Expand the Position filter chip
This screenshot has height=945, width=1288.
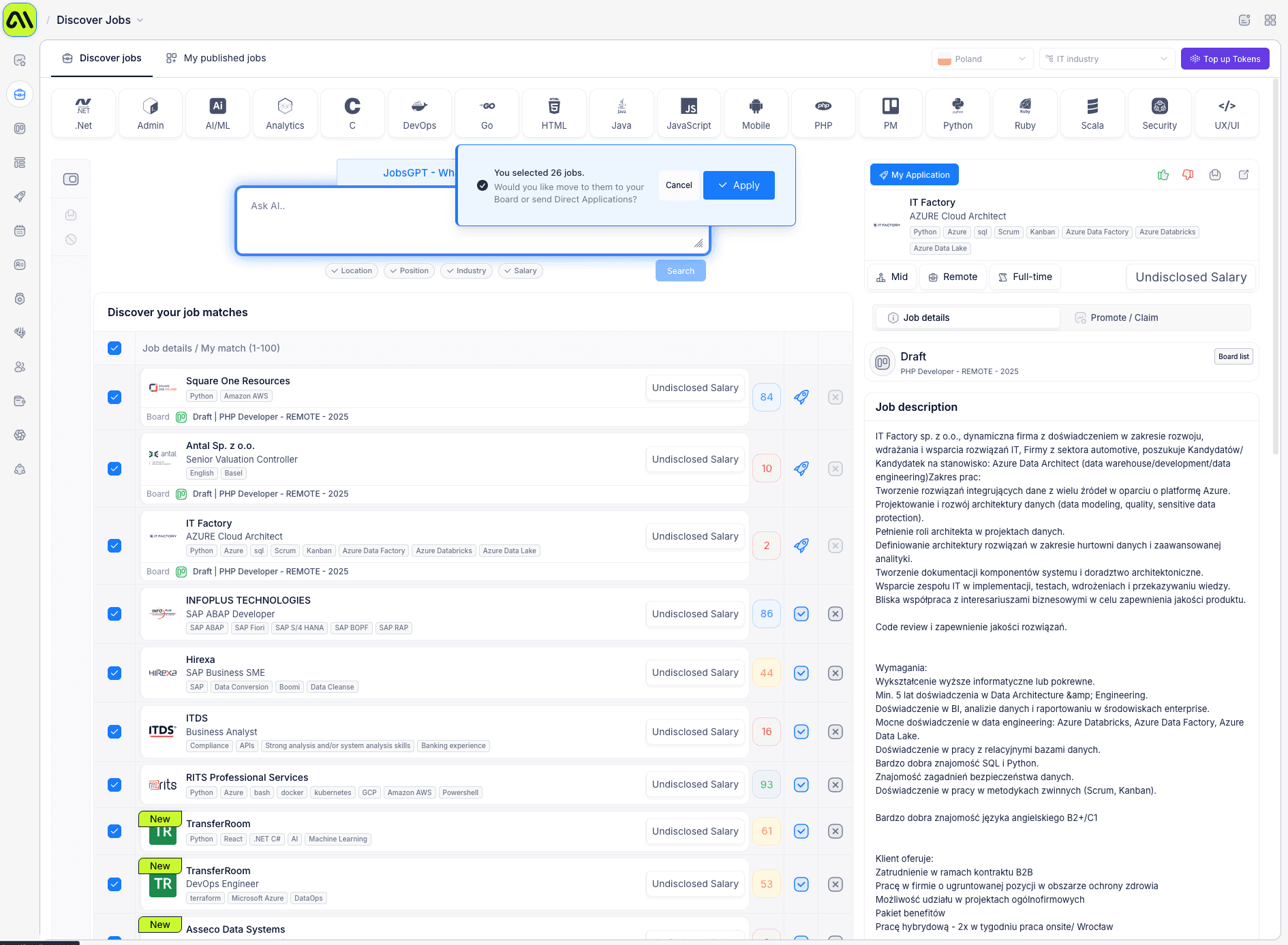coord(409,271)
